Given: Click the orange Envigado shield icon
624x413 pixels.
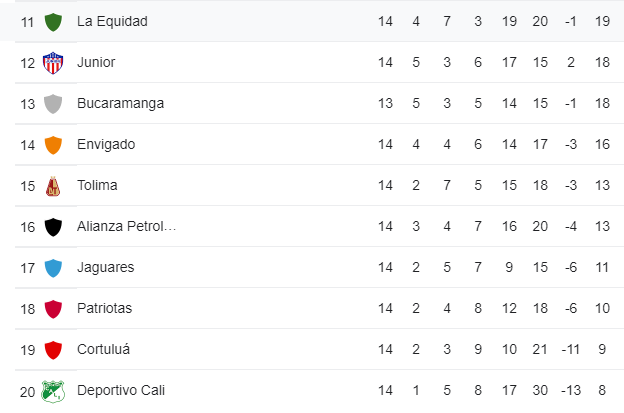Looking at the screenshot, I should coord(53,144).
